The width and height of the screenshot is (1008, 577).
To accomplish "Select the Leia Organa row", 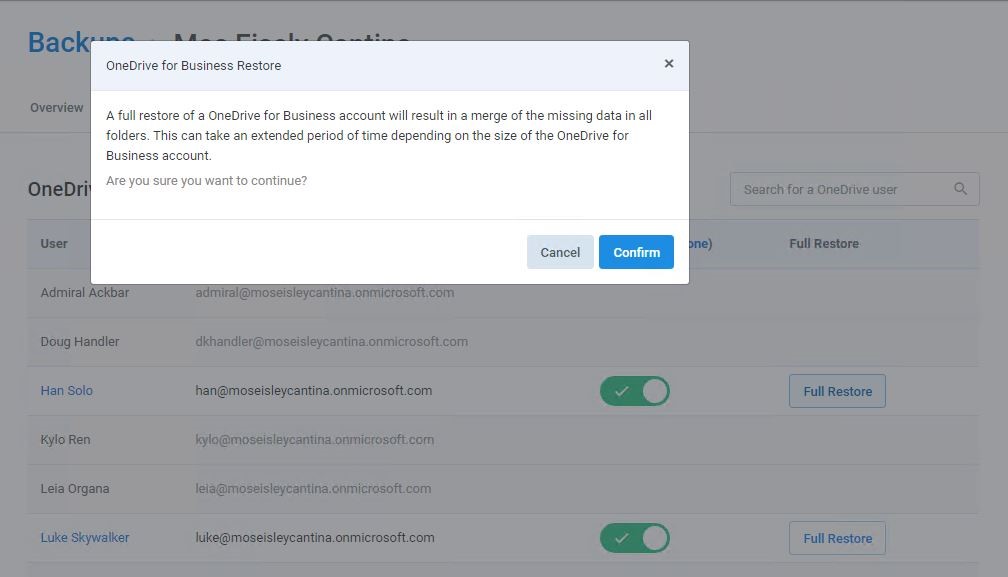I will click(x=503, y=488).
